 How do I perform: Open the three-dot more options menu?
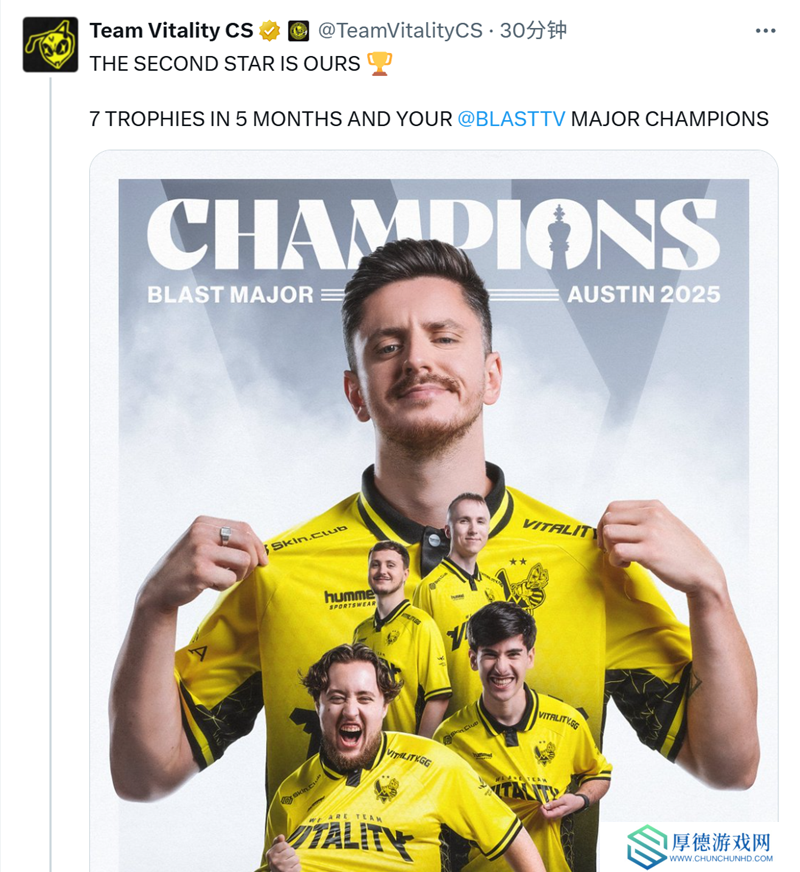(766, 31)
